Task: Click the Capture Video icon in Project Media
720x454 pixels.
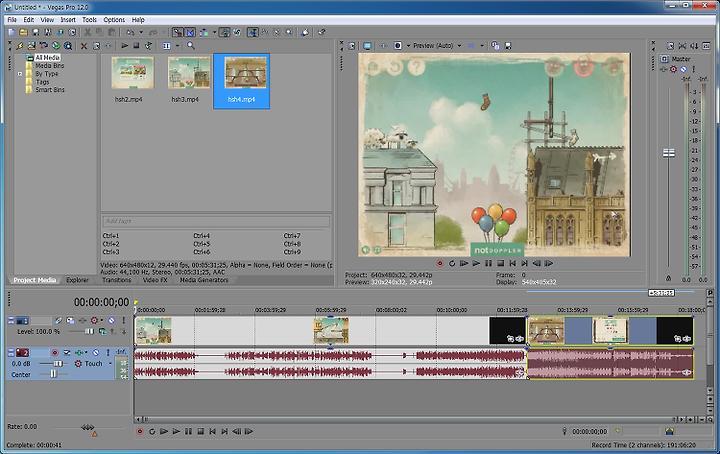Action: [x=44, y=45]
